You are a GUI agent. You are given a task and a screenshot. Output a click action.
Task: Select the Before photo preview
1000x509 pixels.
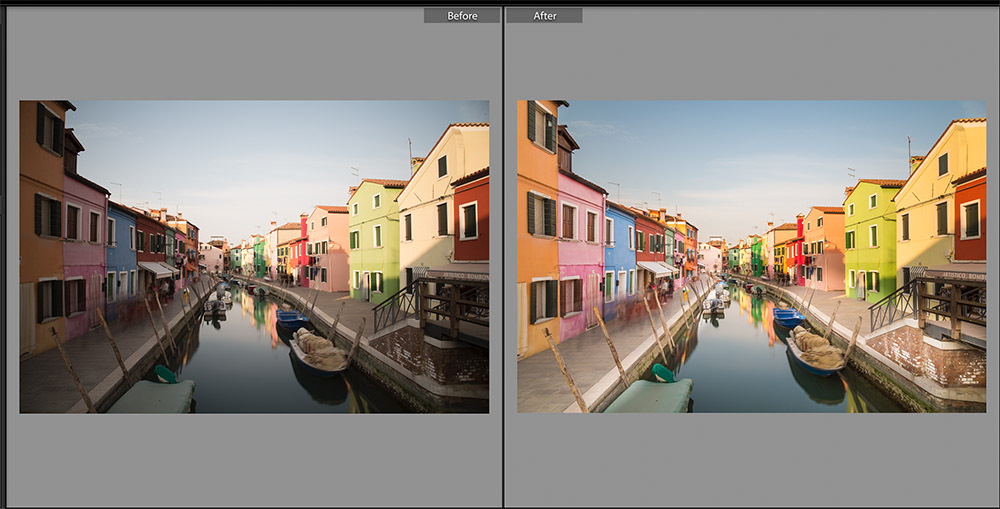[x=254, y=256]
